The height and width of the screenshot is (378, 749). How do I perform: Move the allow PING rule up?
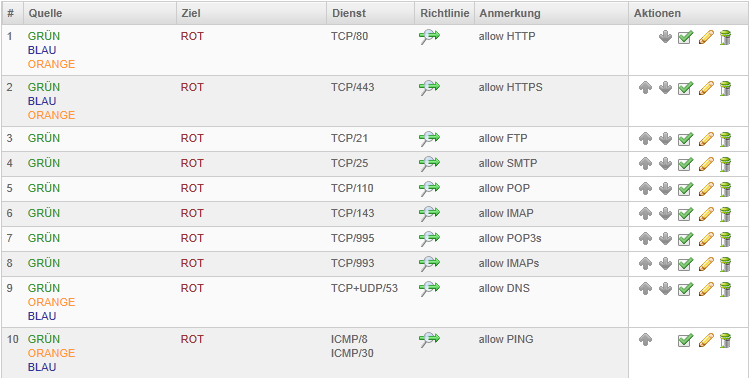pyautogui.click(x=645, y=340)
